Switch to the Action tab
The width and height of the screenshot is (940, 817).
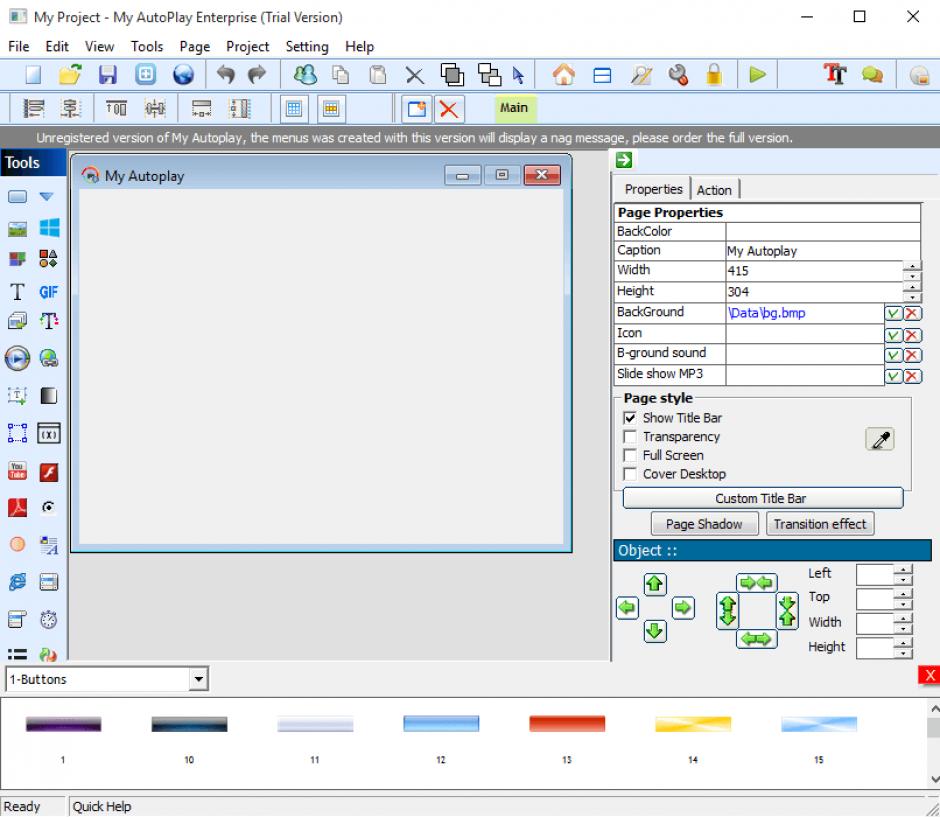pos(713,190)
